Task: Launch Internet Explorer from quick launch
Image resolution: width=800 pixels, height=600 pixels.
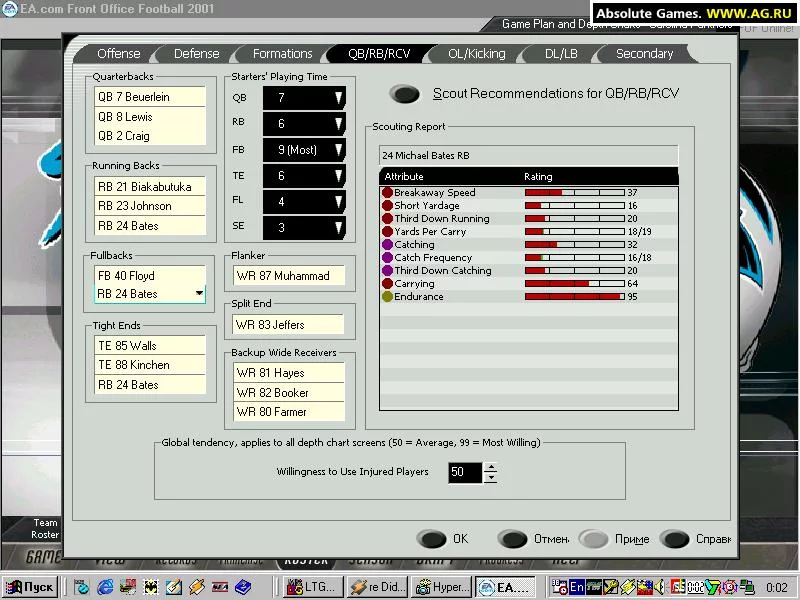Action: (x=105, y=587)
